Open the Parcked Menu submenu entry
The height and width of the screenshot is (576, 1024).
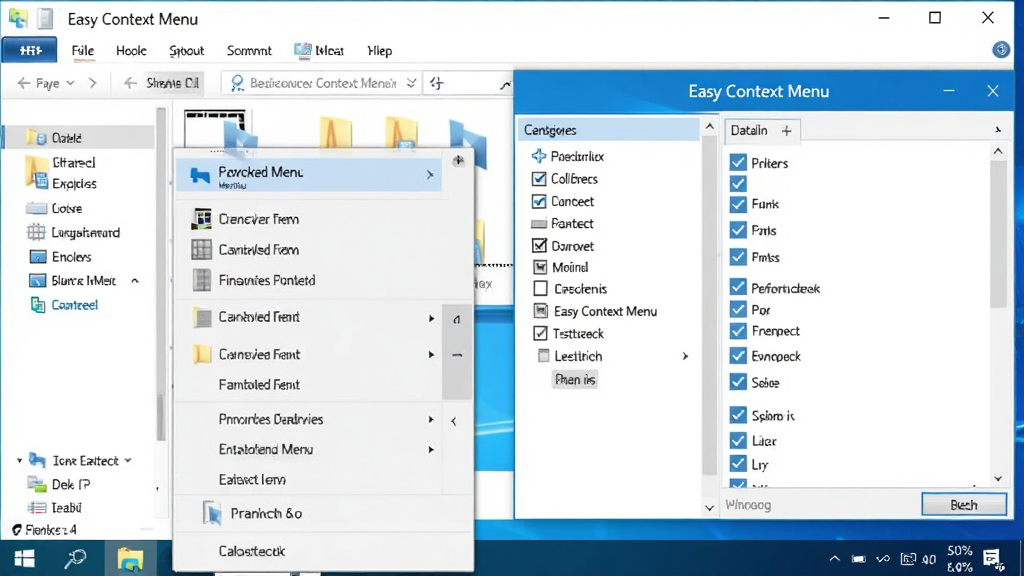309,175
